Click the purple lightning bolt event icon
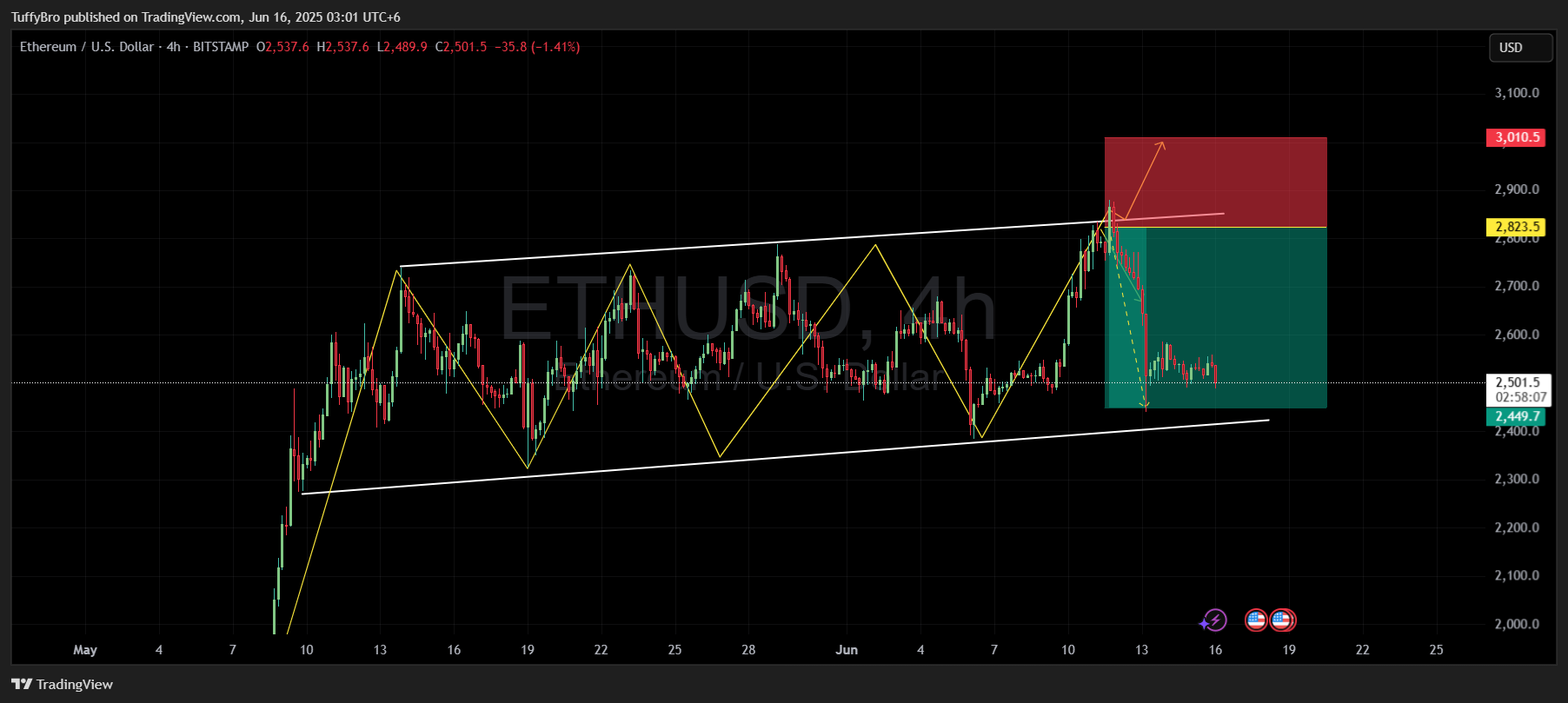Screen dimensions: 1568x703 pos(1214,620)
